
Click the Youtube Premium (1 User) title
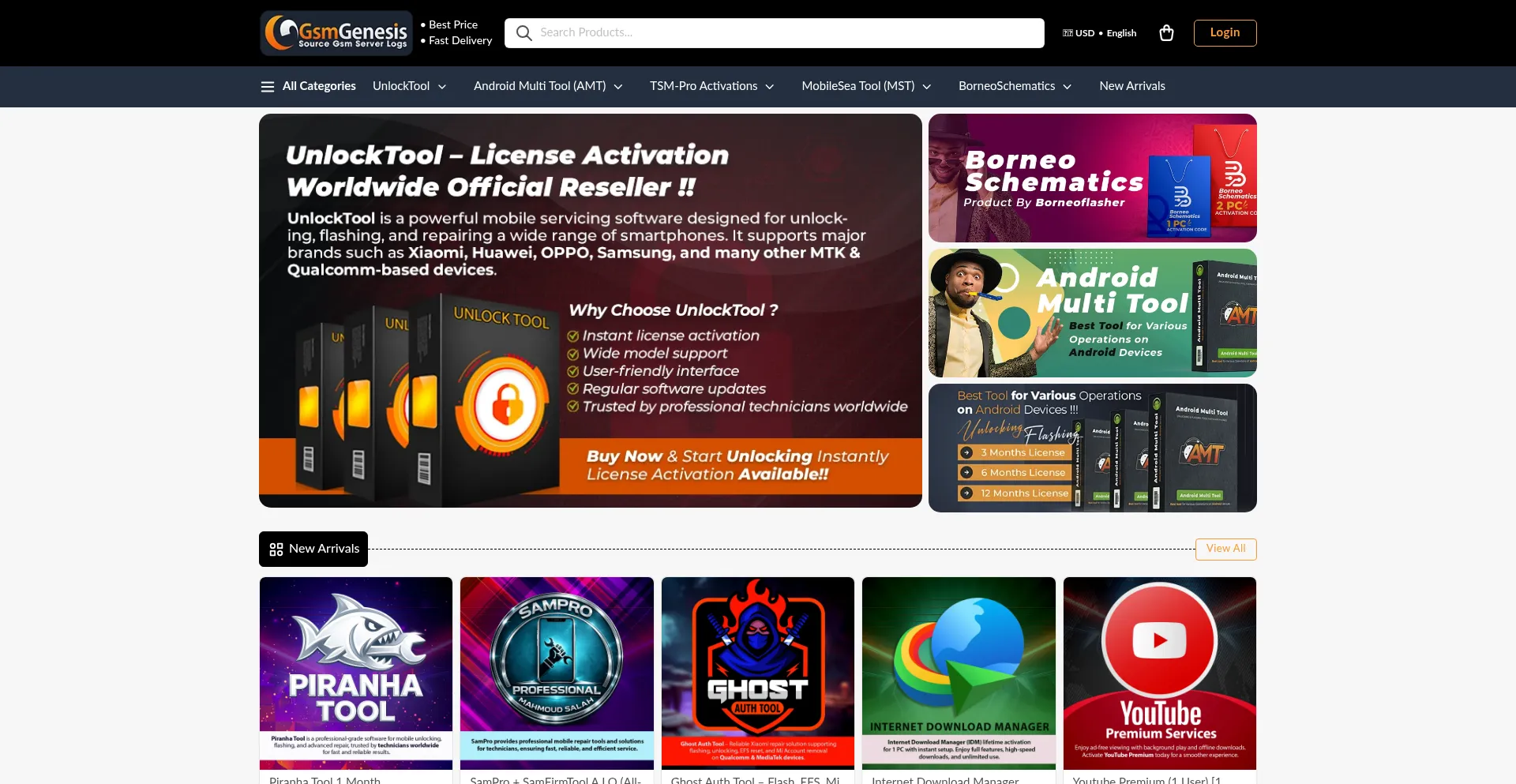[x=1147, y=779]
